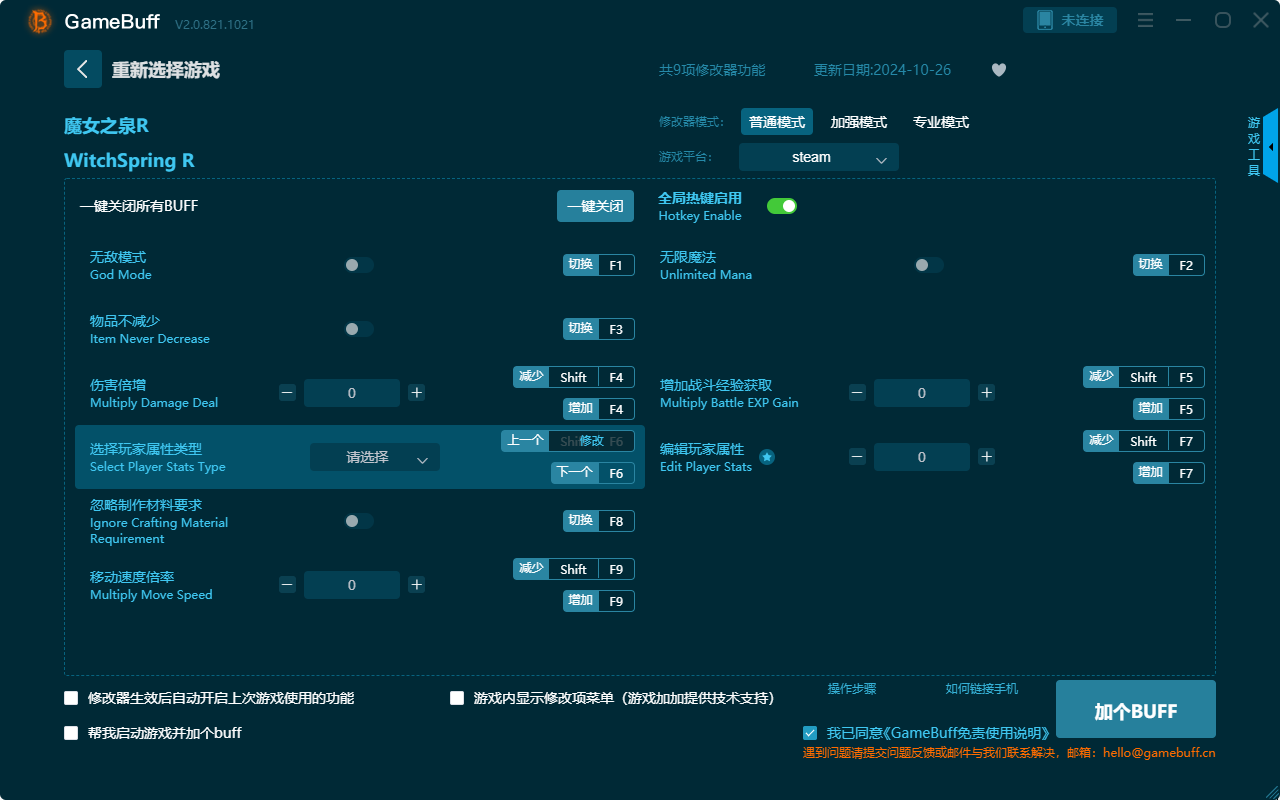
Task: Click the minus stepper for Multiply Move Speed
Action: (x=287, y=584)
